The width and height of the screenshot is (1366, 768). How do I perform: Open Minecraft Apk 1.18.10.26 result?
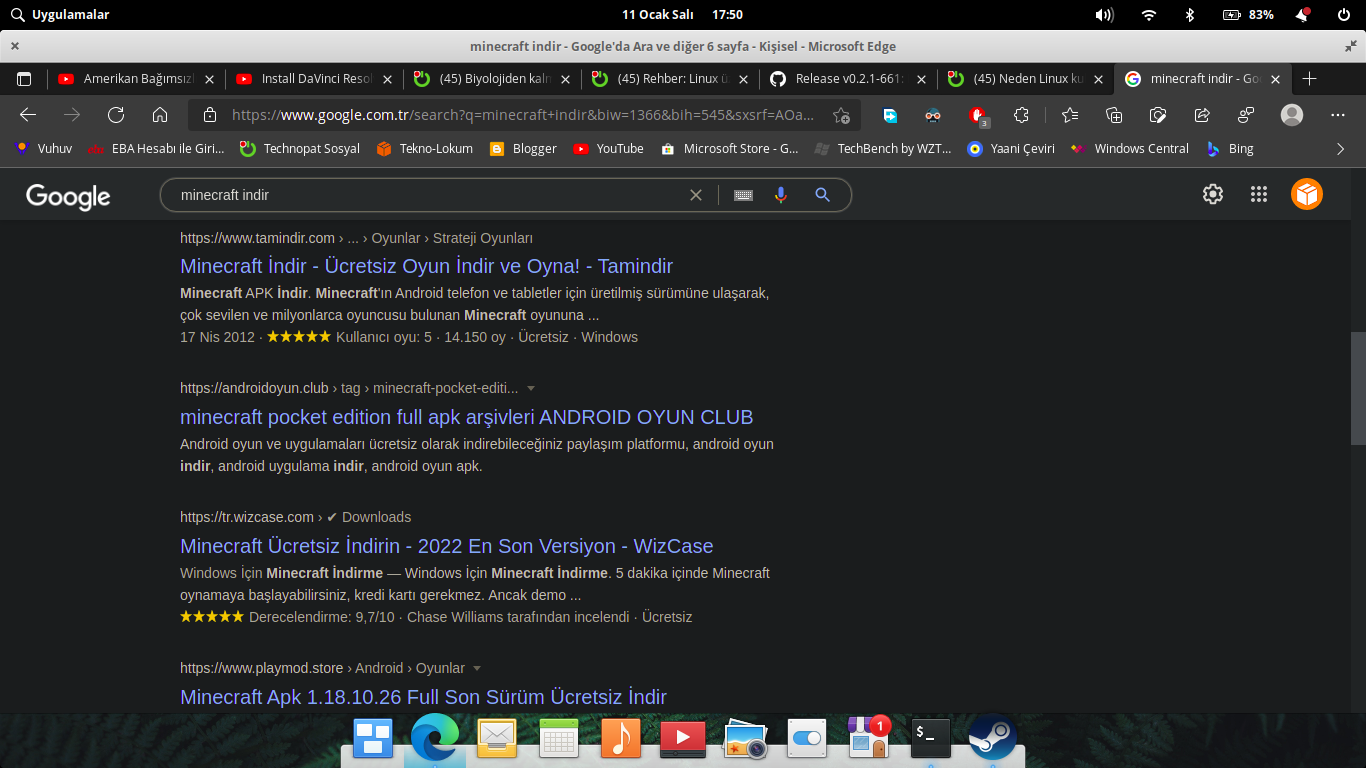(423, 697)
